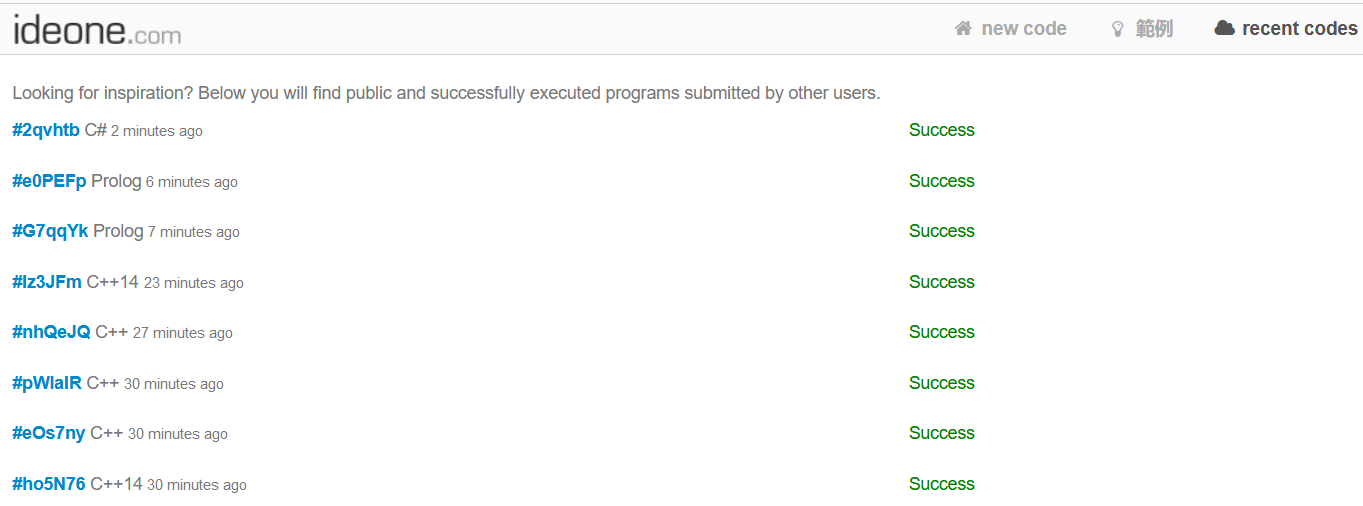This screenshot has height=506, width=1363.
Task: View C++14 code #lz3JFm
Action: tap(47, 282)
